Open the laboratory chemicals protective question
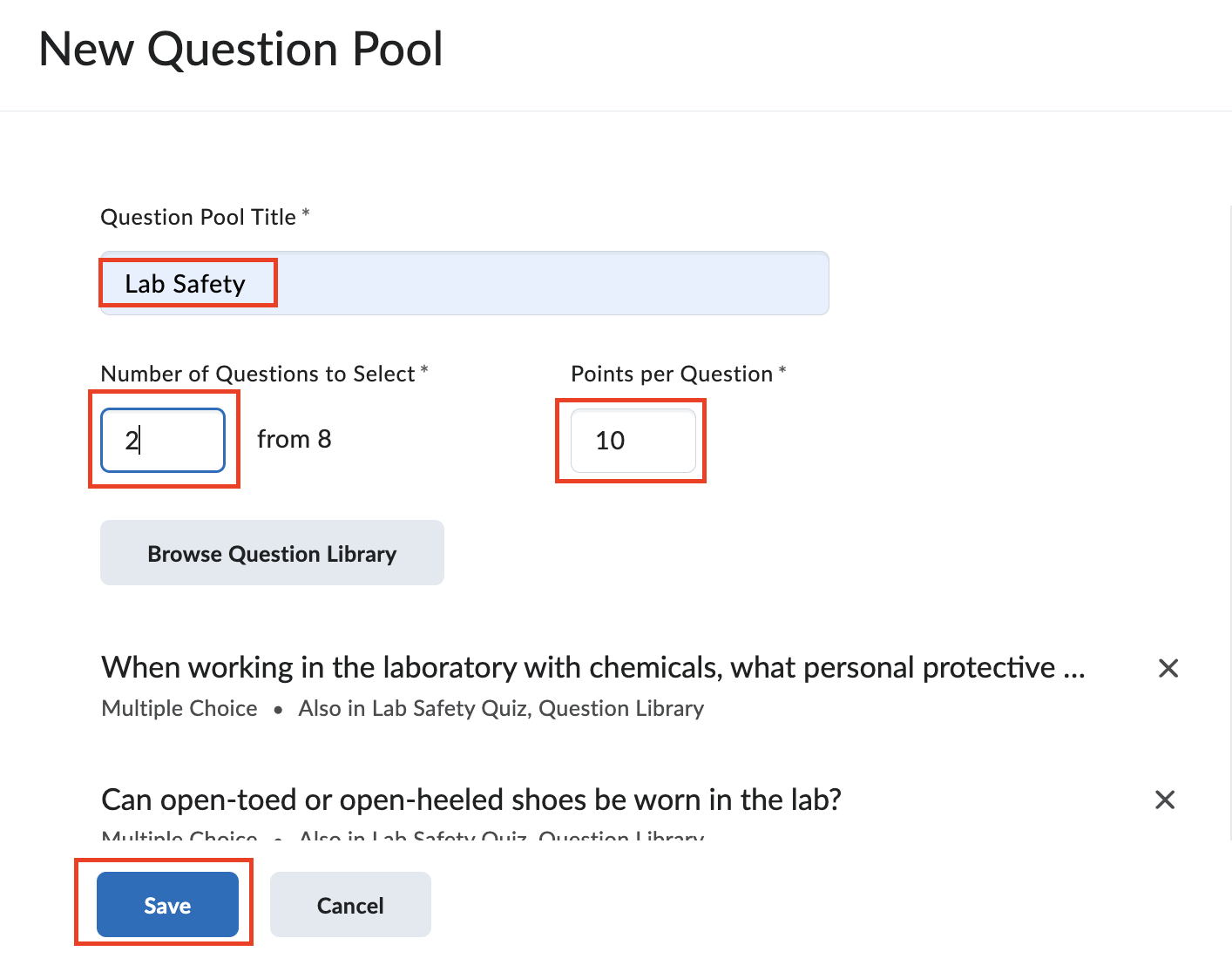 [x=592, y=668]
